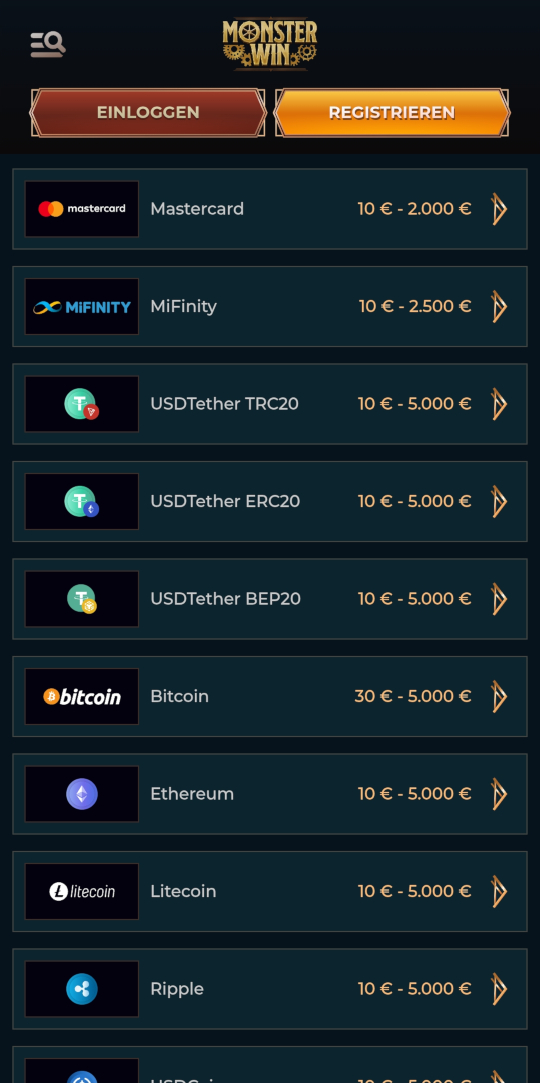Open the USDTether ERC20 arrow

tap(499, 501)
